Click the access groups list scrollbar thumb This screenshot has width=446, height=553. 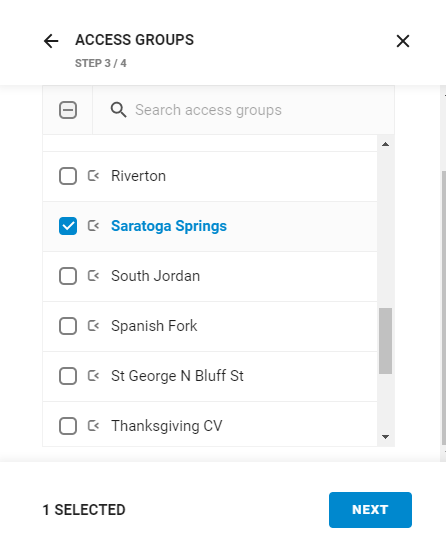[x=385, y=341]
